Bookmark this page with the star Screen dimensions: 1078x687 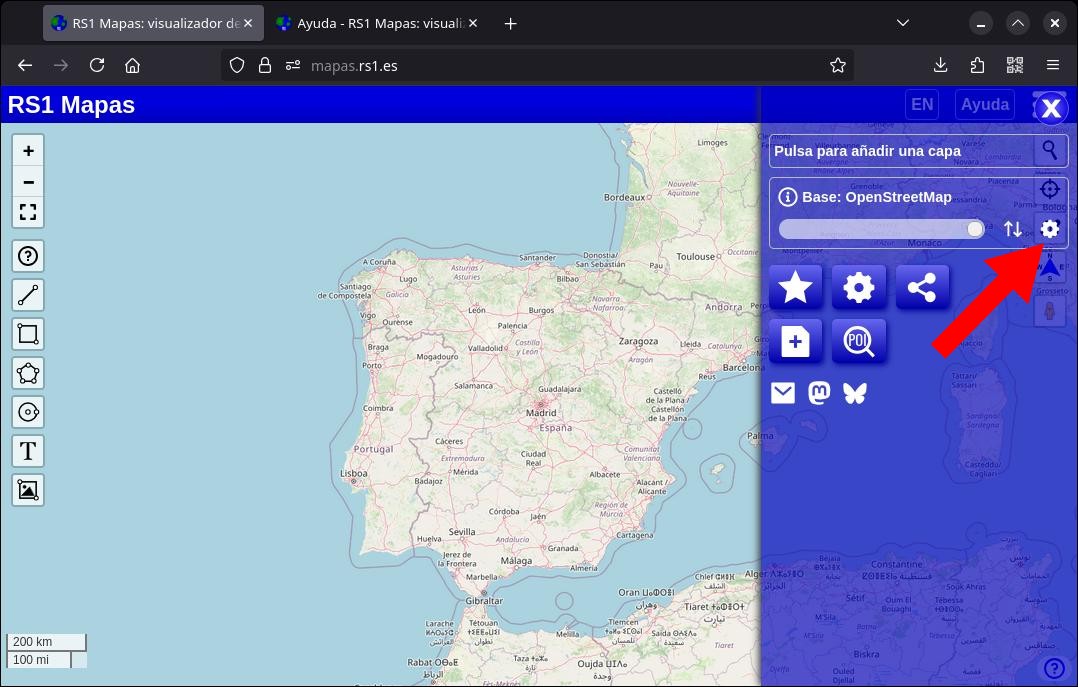(x=837, y=65)
